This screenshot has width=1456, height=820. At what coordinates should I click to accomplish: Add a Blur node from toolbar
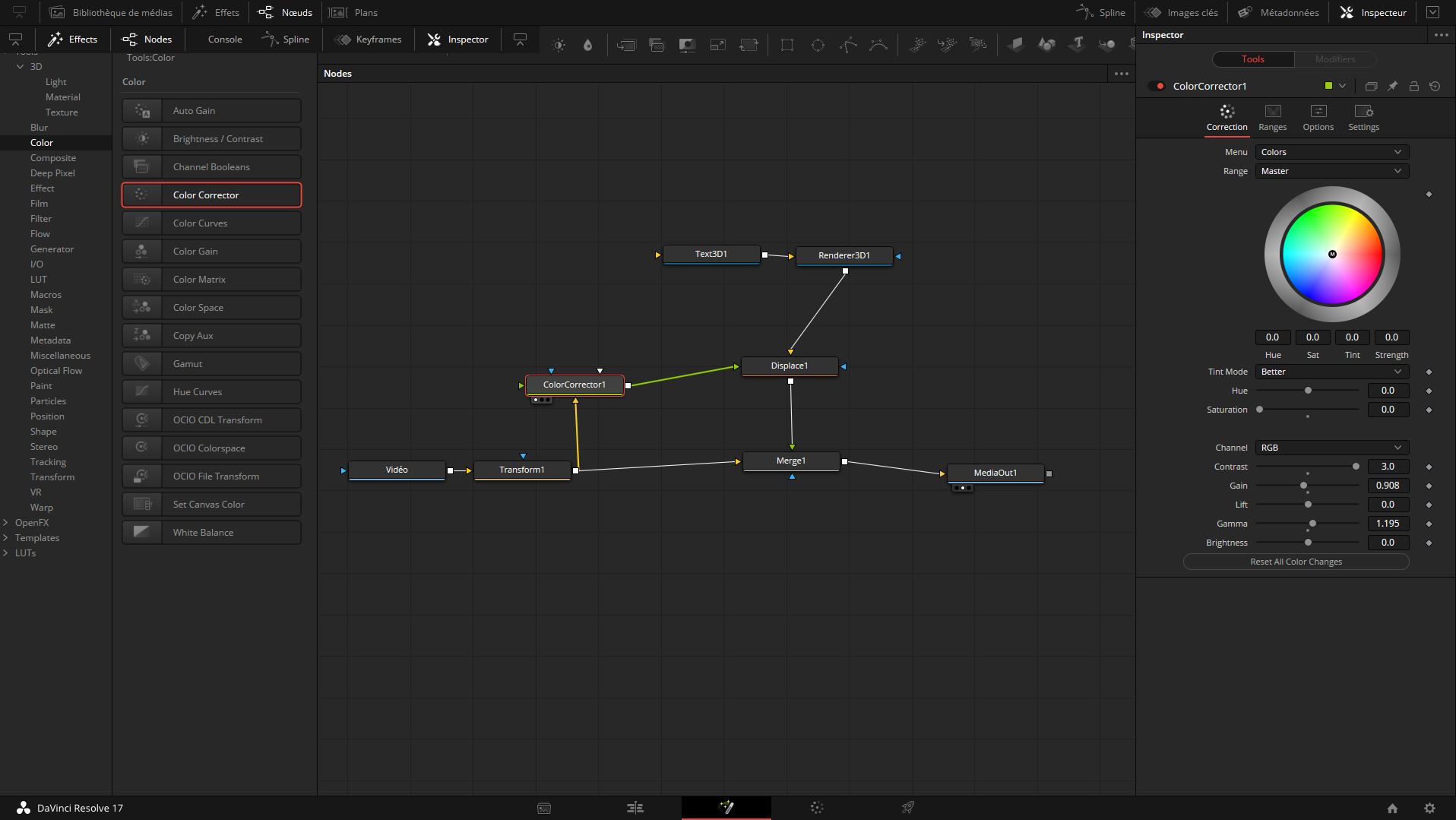pyautogui.click(x=587, y=45)
